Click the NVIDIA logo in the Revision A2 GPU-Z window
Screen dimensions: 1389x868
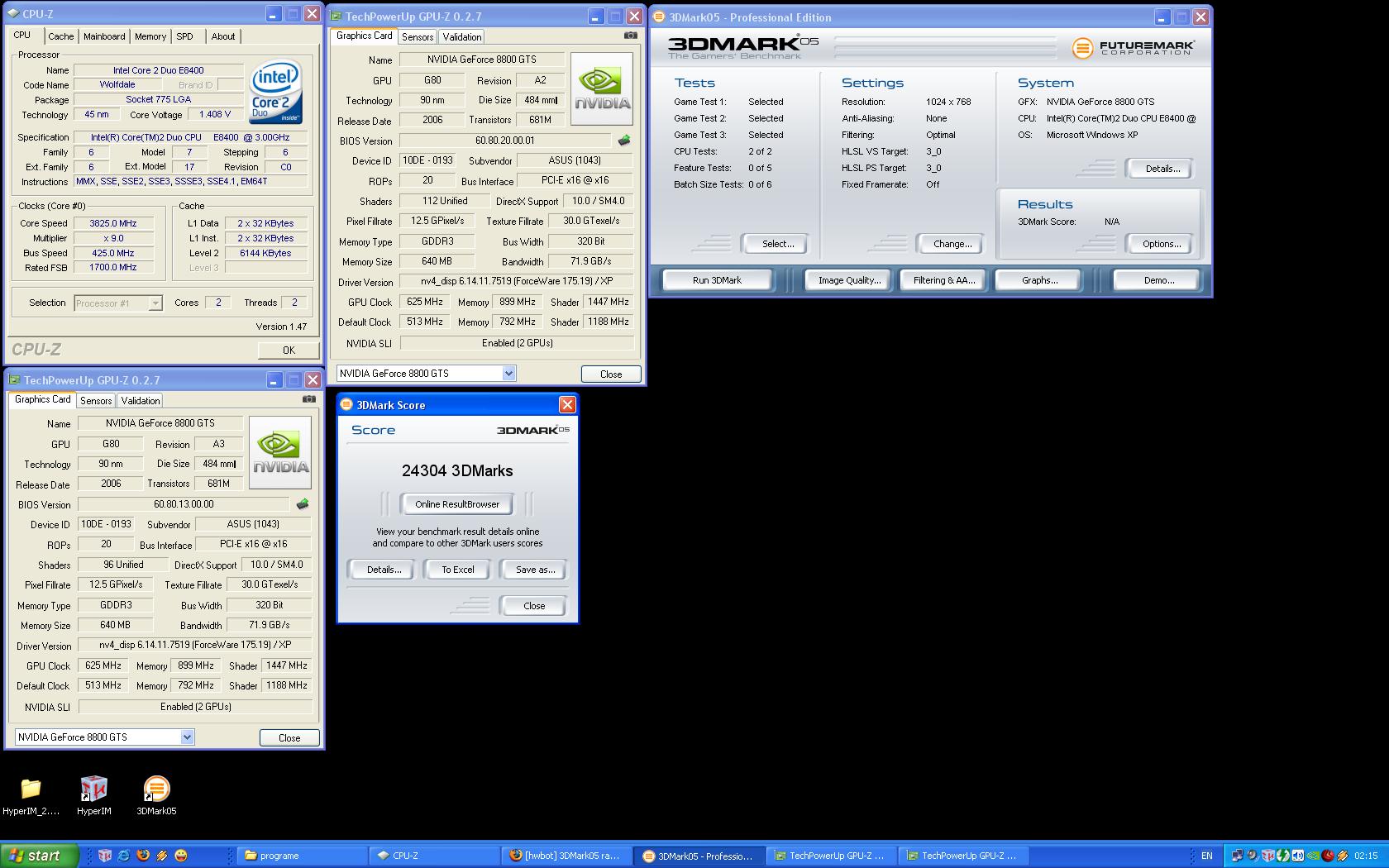pyautogui.click(x=602, y=89)
